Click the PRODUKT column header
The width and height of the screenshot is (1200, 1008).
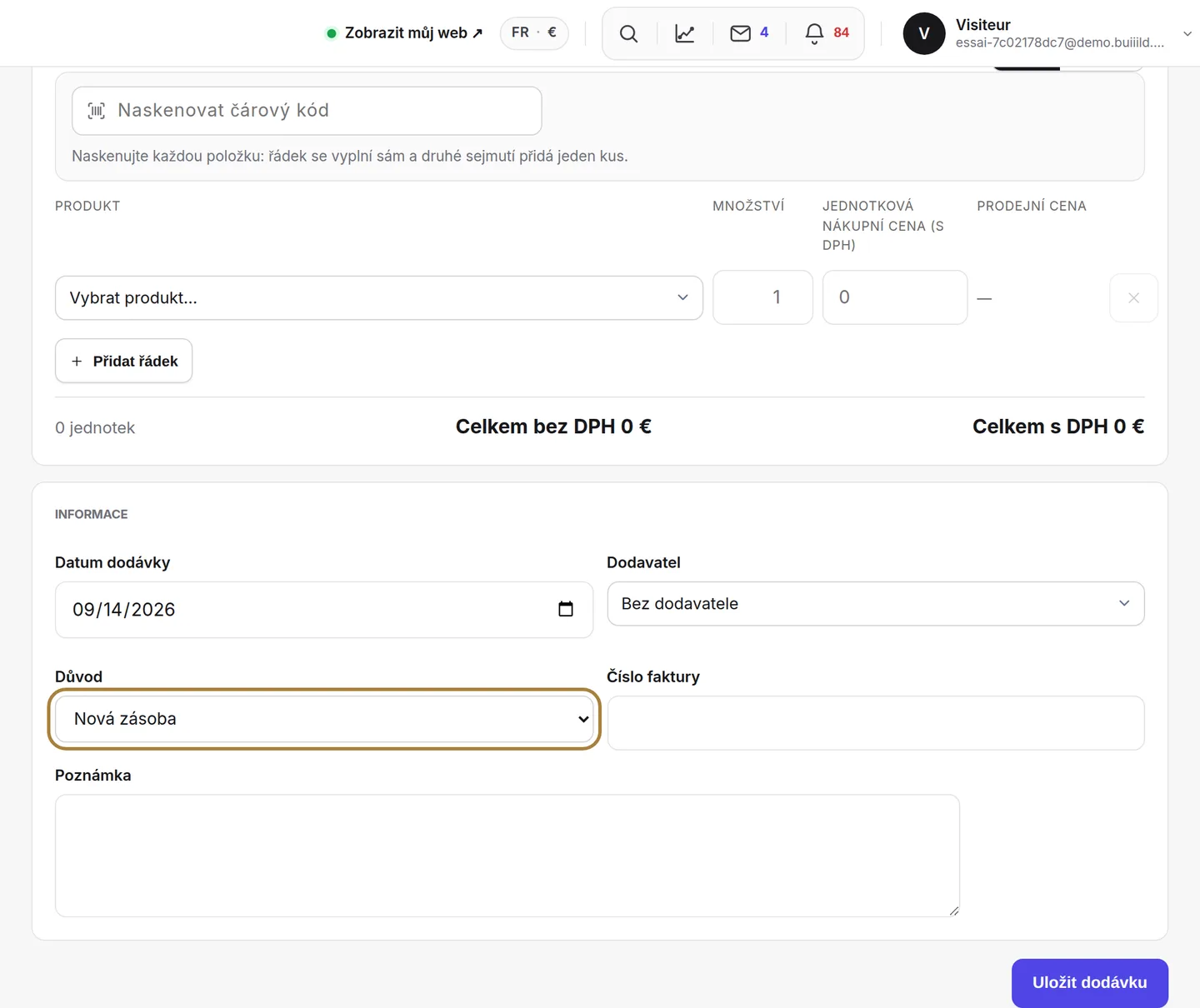pos(87,206)
